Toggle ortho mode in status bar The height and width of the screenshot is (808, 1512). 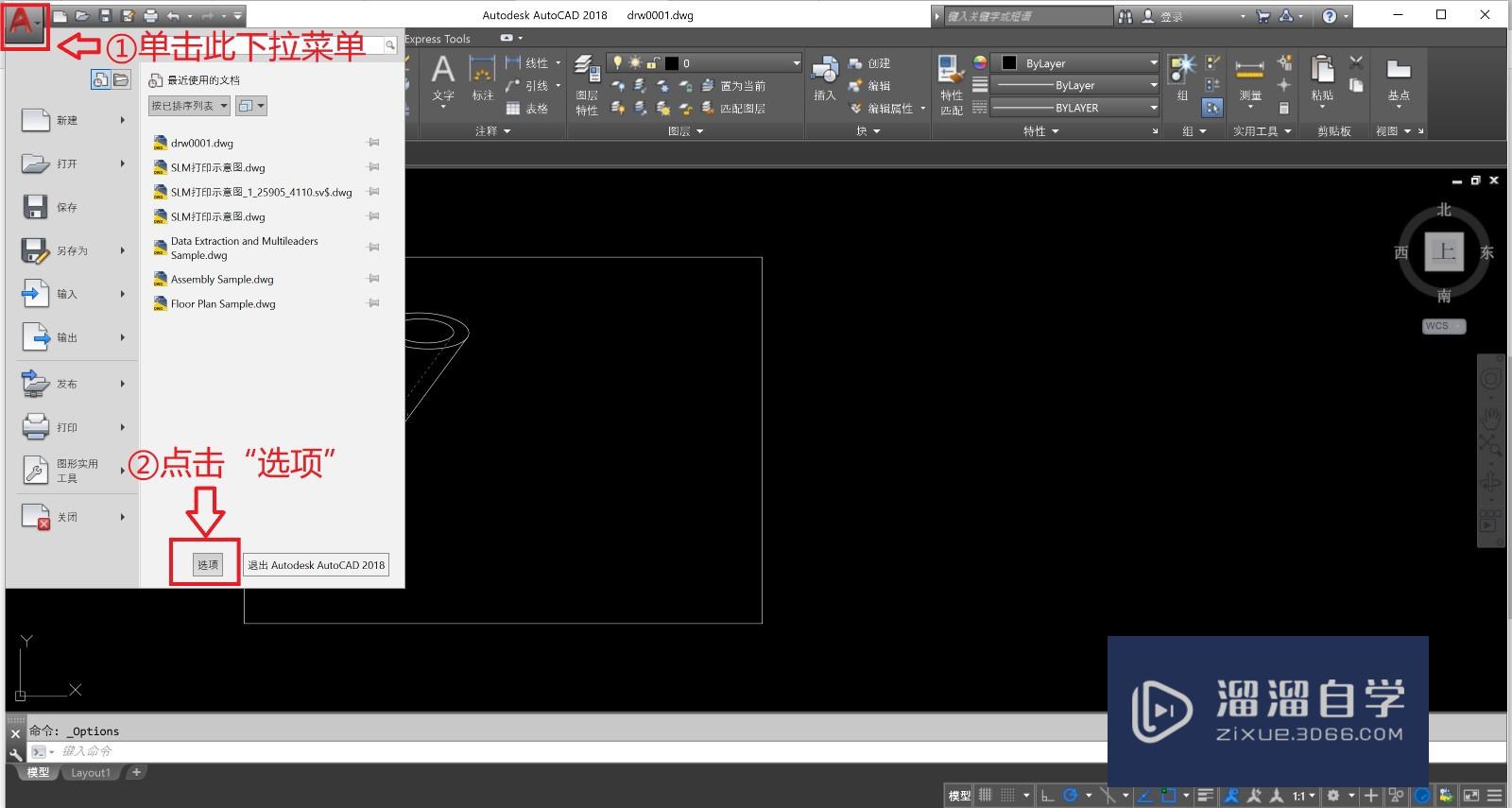(x=1047, y=796)
